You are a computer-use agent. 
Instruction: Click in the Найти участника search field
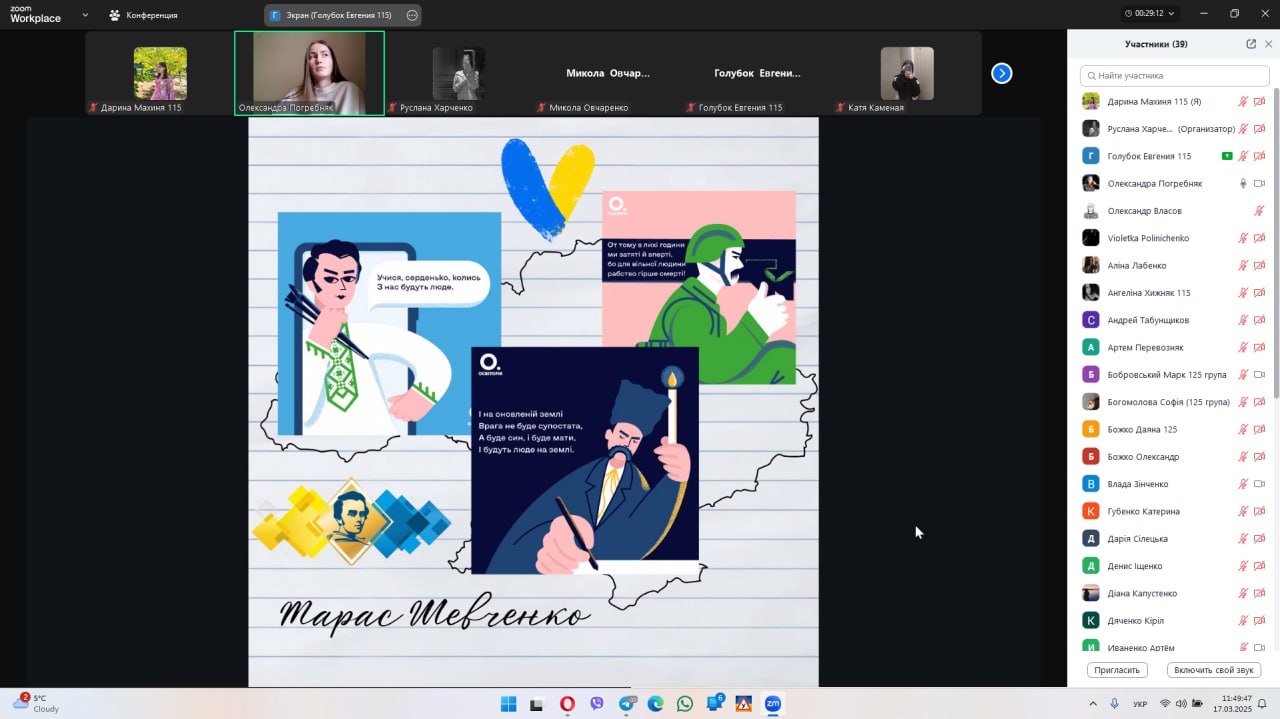click(1175, 75)
